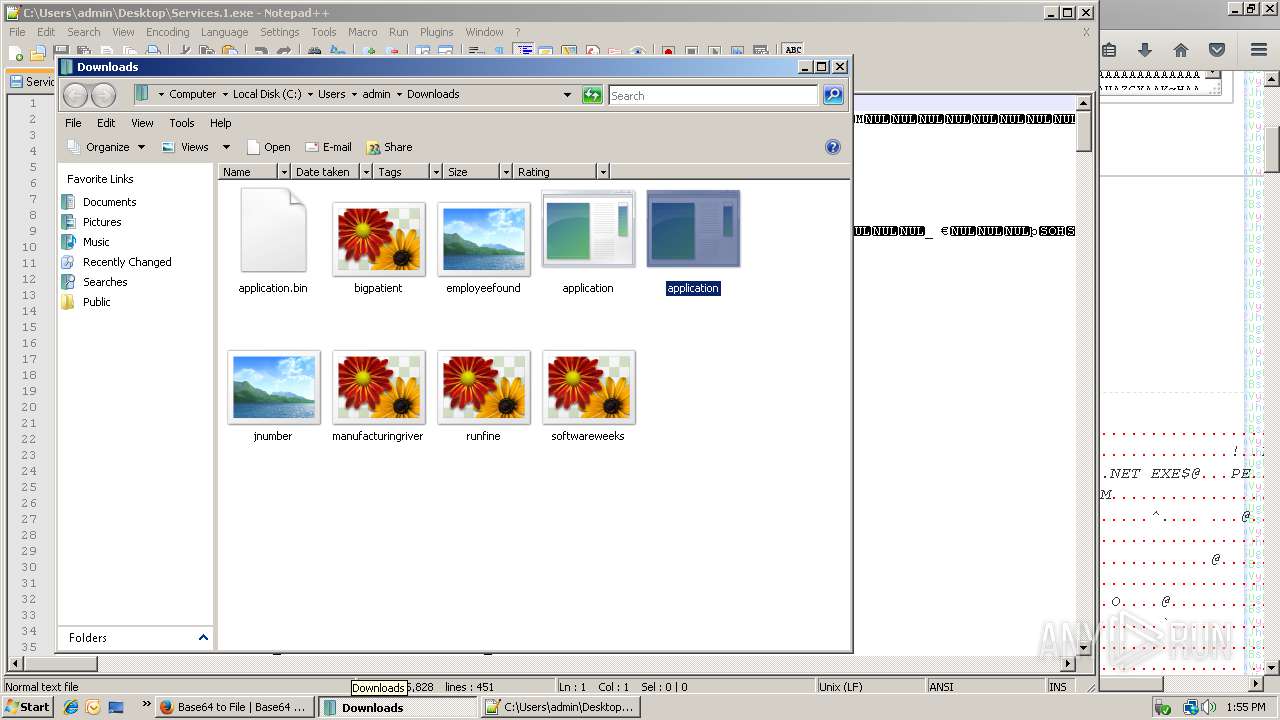The height and width of the screenshot is (720, 1280).
Task: Open Explorer help via blue question icon
Action: 832,147
